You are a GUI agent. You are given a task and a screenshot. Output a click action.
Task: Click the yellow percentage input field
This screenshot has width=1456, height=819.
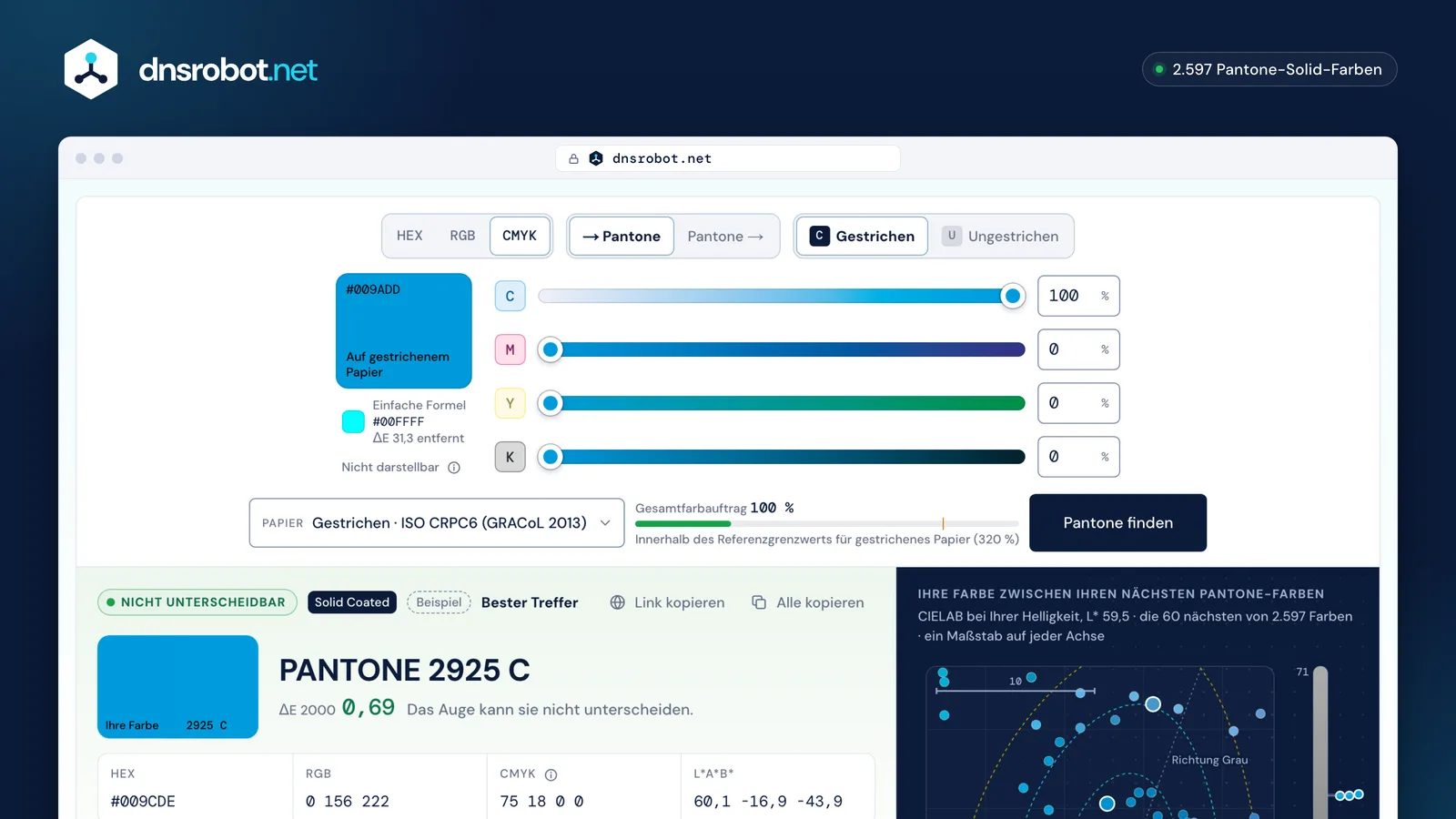1078,403
